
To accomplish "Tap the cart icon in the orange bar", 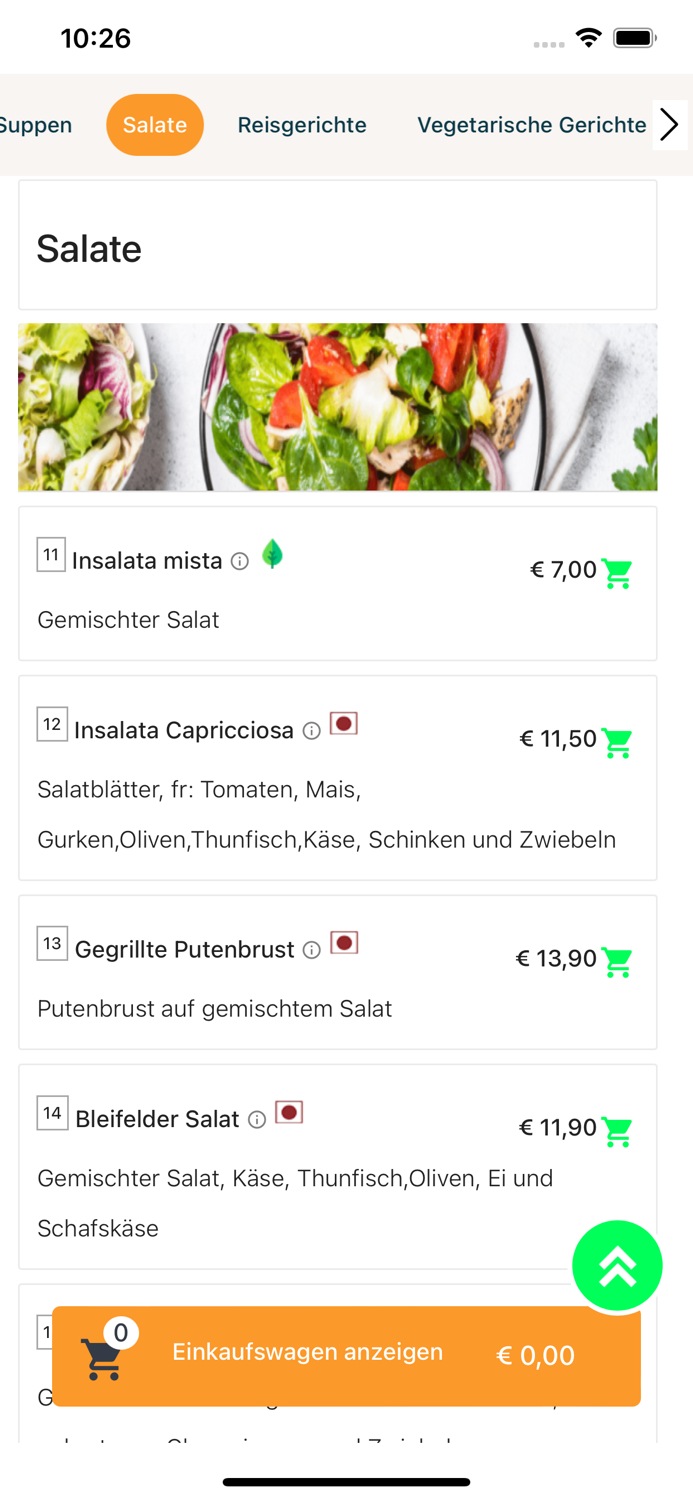I will [102, 1358].
